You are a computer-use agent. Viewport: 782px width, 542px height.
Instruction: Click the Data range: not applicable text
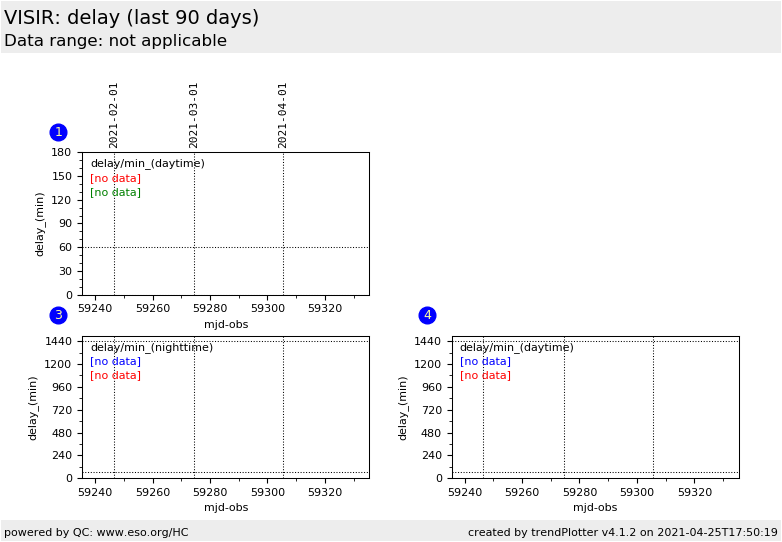115,41
